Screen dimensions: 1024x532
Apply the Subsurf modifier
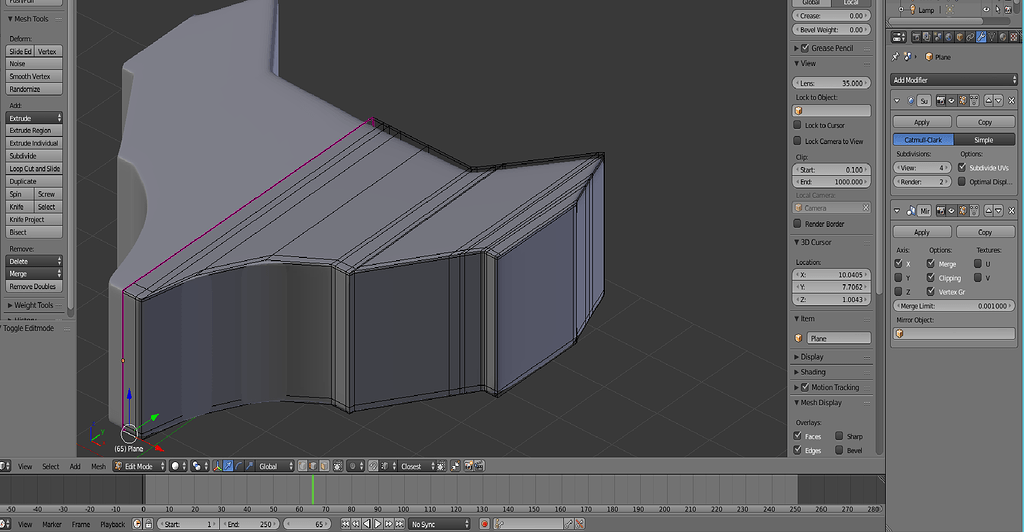922,122
